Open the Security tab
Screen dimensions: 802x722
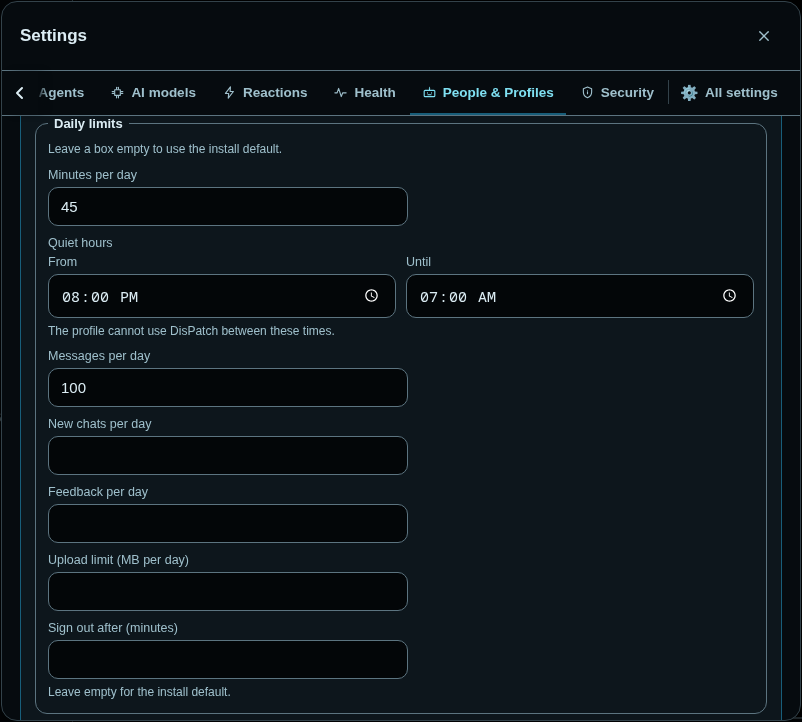coord(618,93)
